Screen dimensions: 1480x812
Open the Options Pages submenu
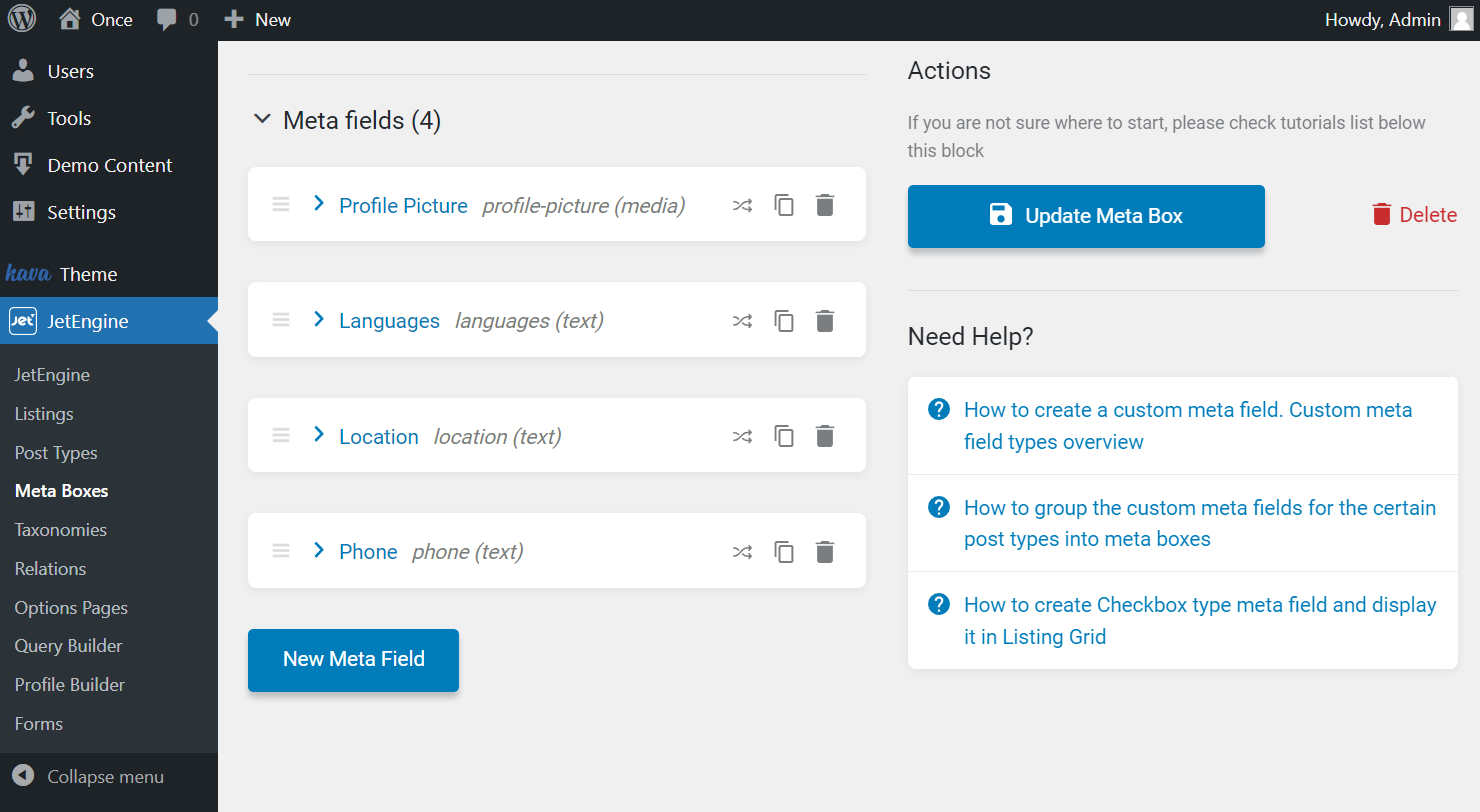click(71, 608)
